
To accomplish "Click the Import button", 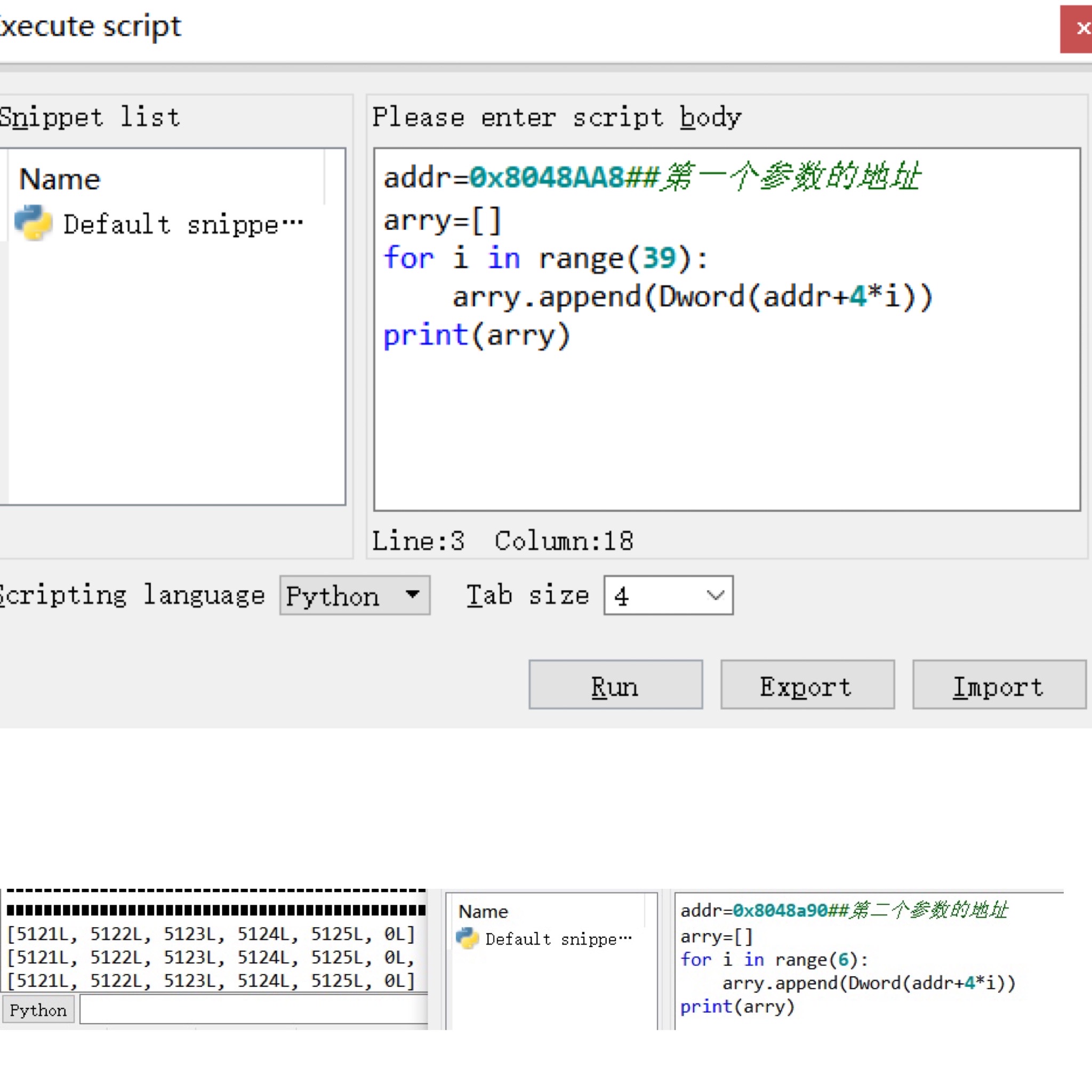I will coord(998,685).
